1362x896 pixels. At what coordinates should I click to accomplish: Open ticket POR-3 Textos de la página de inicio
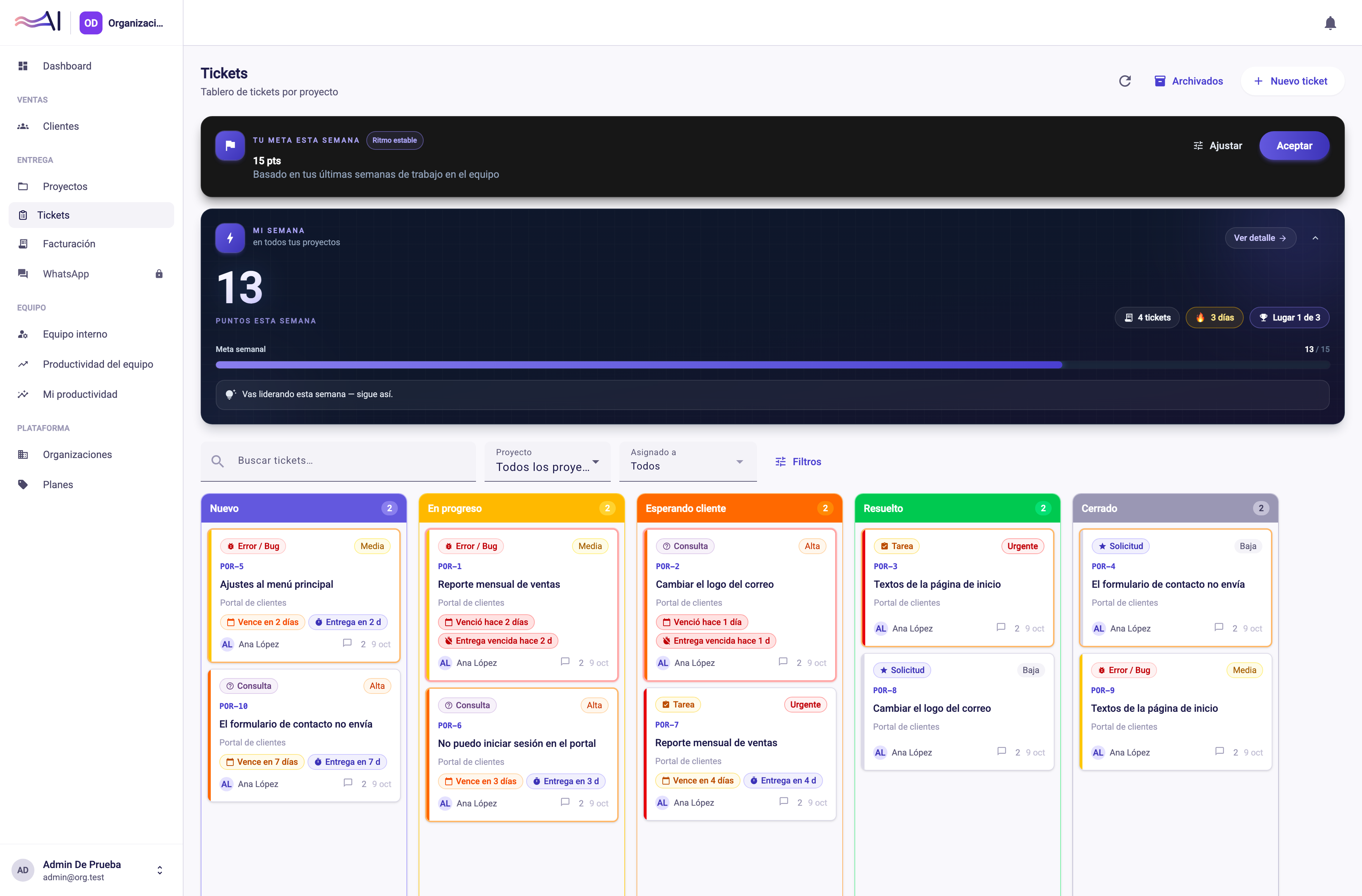[x=957, y=588]
